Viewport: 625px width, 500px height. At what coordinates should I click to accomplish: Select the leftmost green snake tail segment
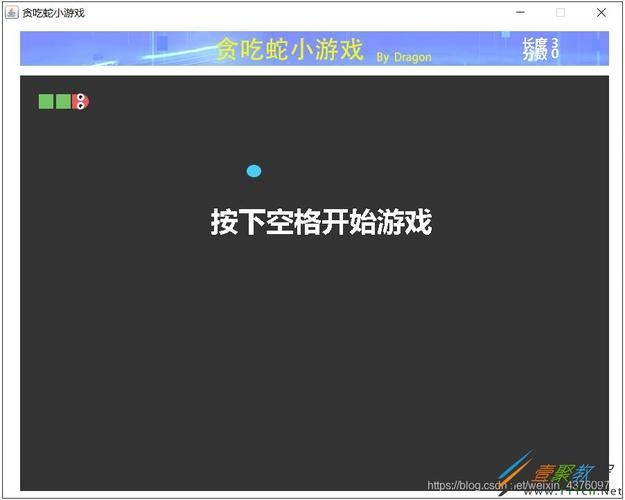point(46,101)
